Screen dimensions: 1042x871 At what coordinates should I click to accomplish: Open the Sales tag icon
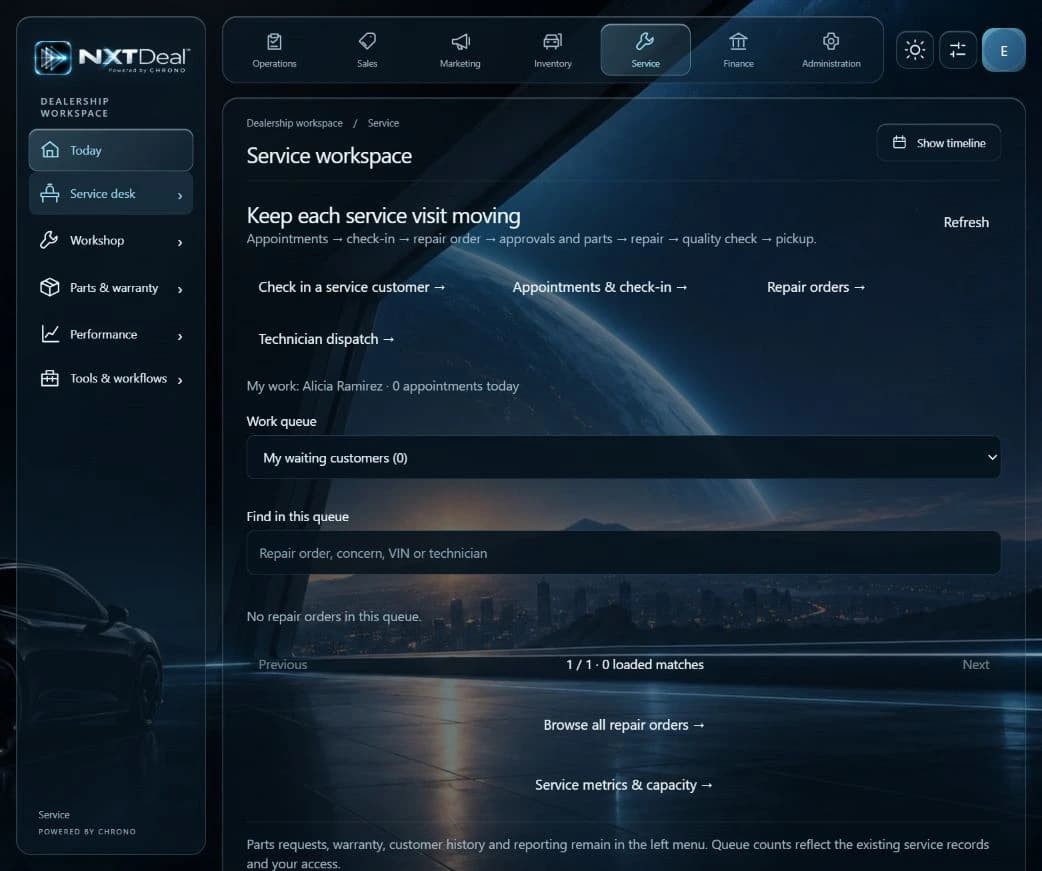367,42
